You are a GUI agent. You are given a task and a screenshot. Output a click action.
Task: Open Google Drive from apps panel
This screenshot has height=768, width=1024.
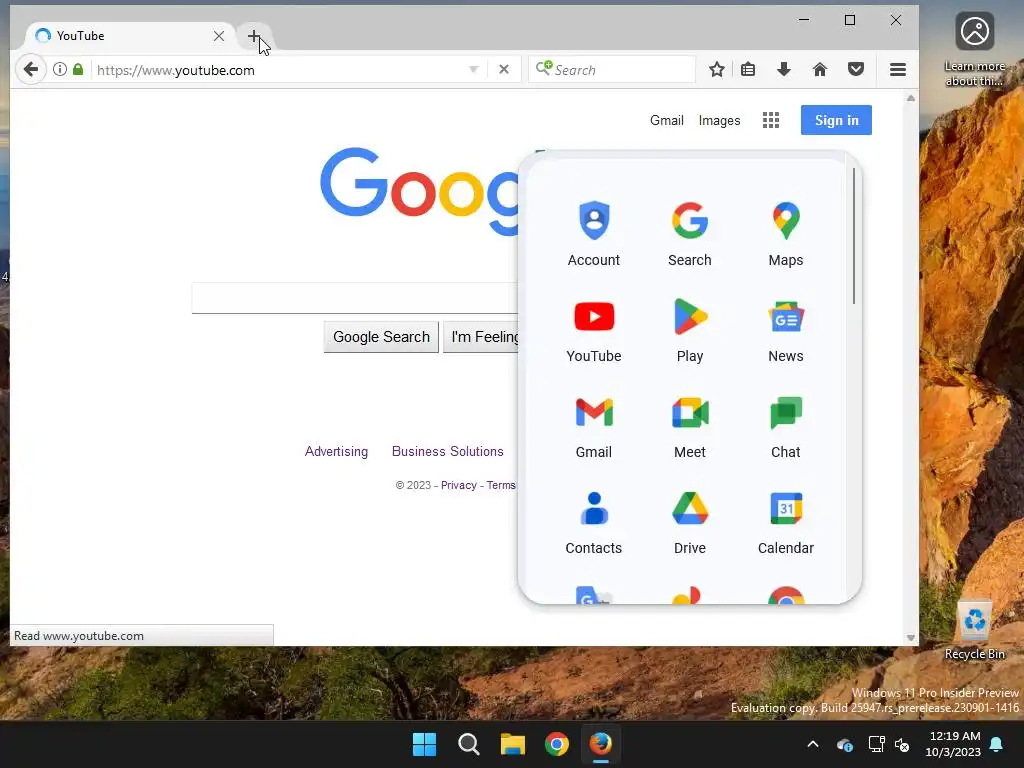coord(690,522)
